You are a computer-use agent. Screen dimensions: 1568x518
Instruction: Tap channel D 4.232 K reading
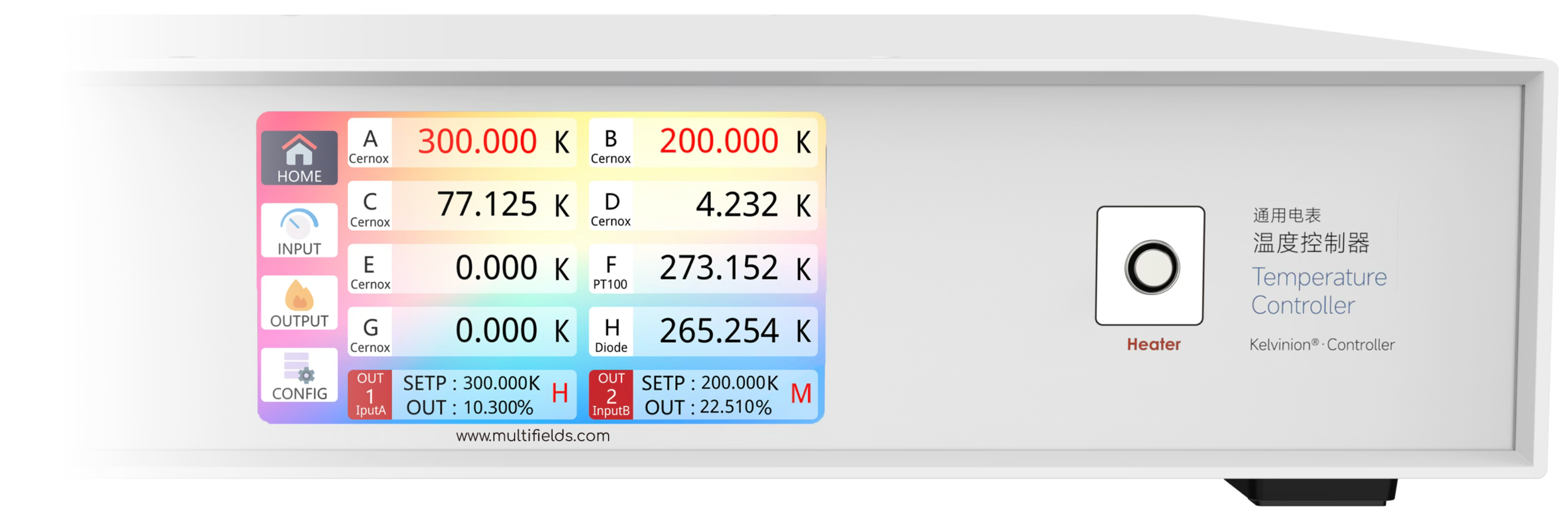[x=736, y=204]
